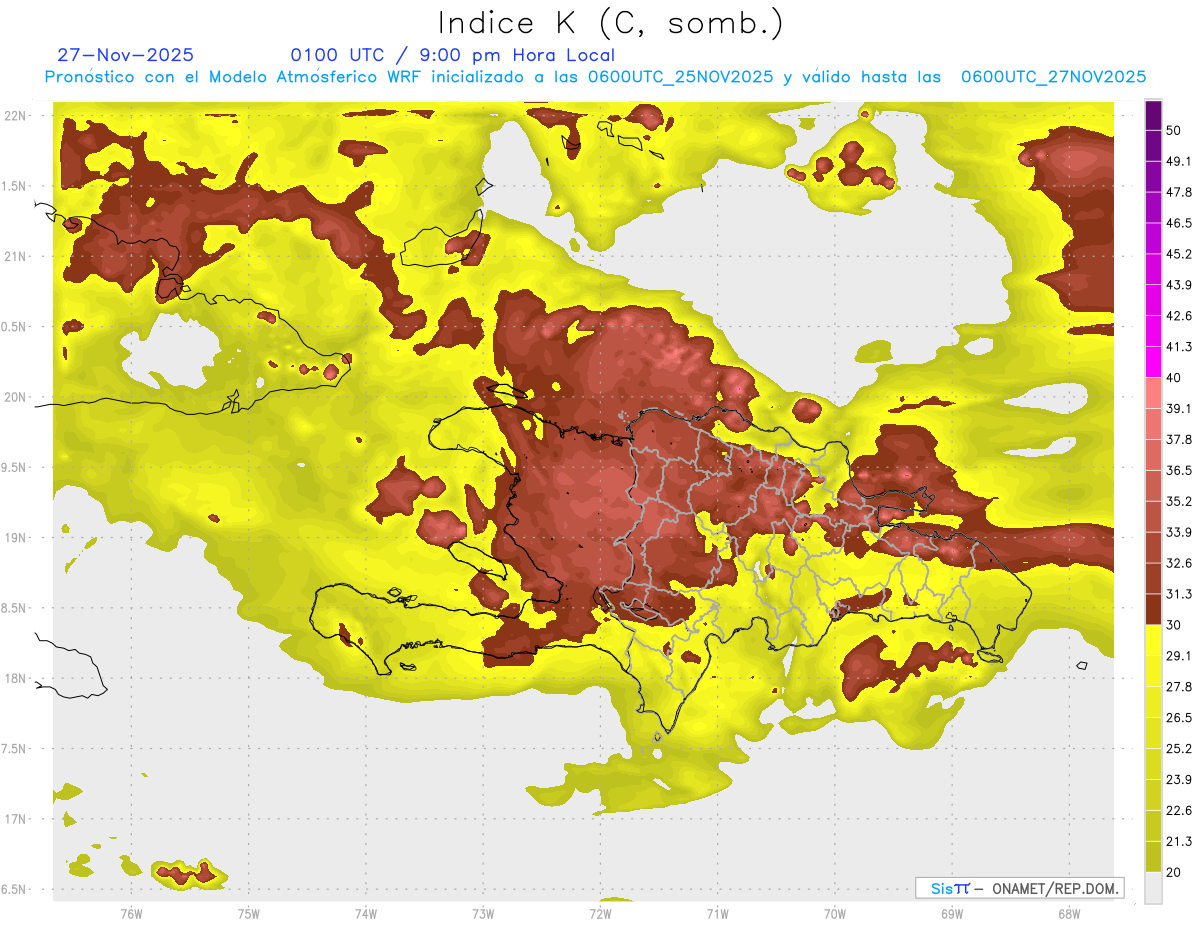
Task: Click the colorbar value '42.6'
Action: (x=1178, y=316)
